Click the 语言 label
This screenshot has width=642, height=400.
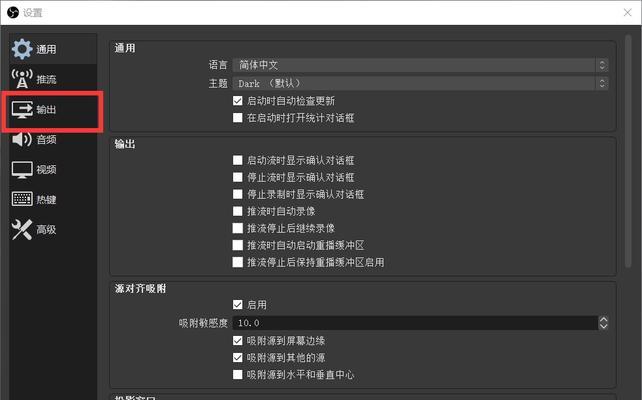click(x=218, y=65)
